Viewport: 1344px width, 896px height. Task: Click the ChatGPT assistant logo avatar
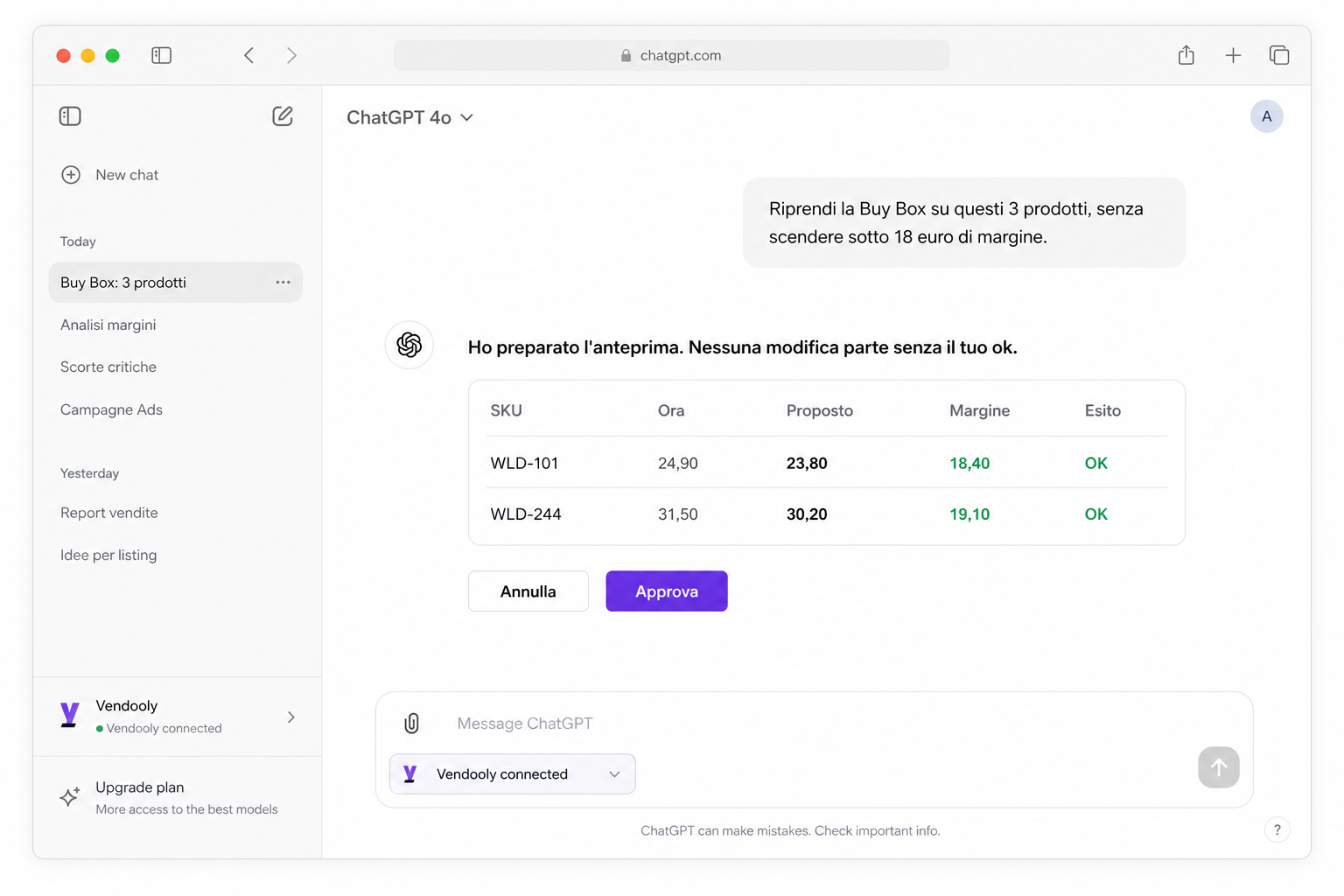[409, 345]
